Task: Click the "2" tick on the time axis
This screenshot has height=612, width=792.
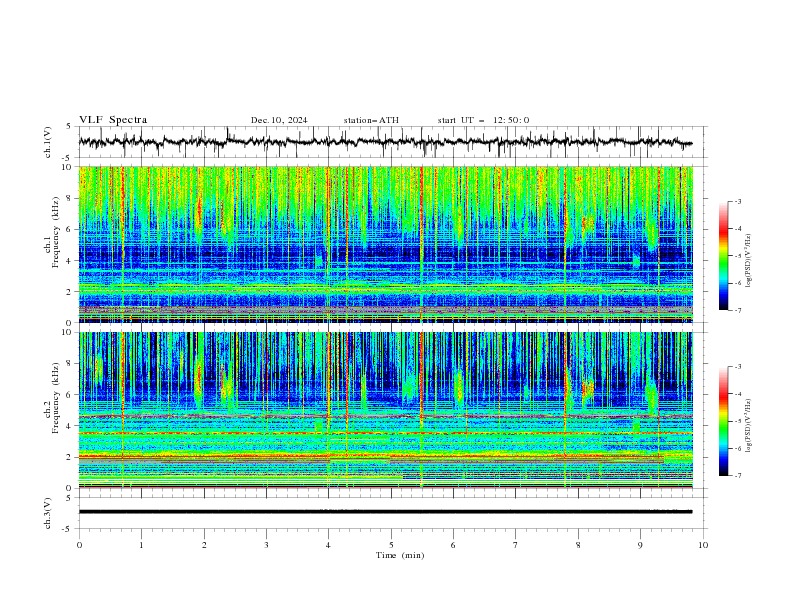Action: pos(204,545)
